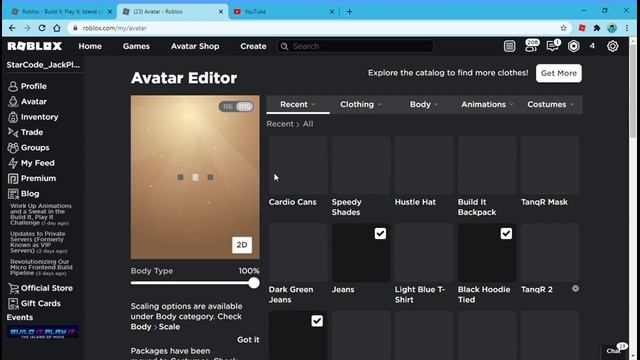Open a new browser tab
This screenshot has width=640, height=360.
(x=349, y=11)
